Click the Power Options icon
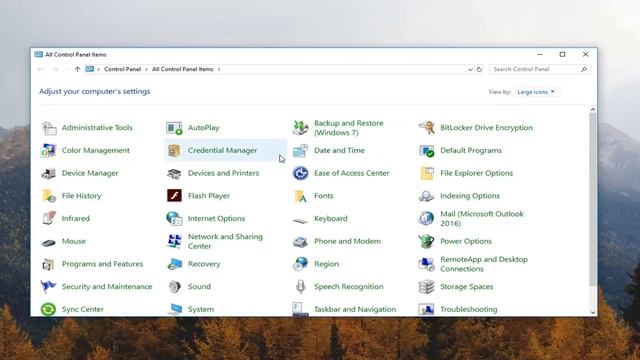The image size is (640, 360). [427, 241]
